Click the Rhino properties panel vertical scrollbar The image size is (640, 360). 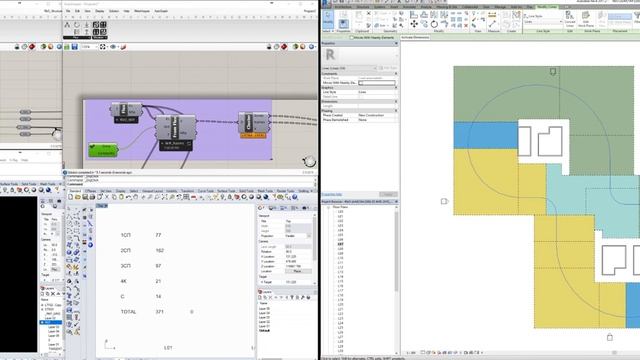(x=314, y=239)
